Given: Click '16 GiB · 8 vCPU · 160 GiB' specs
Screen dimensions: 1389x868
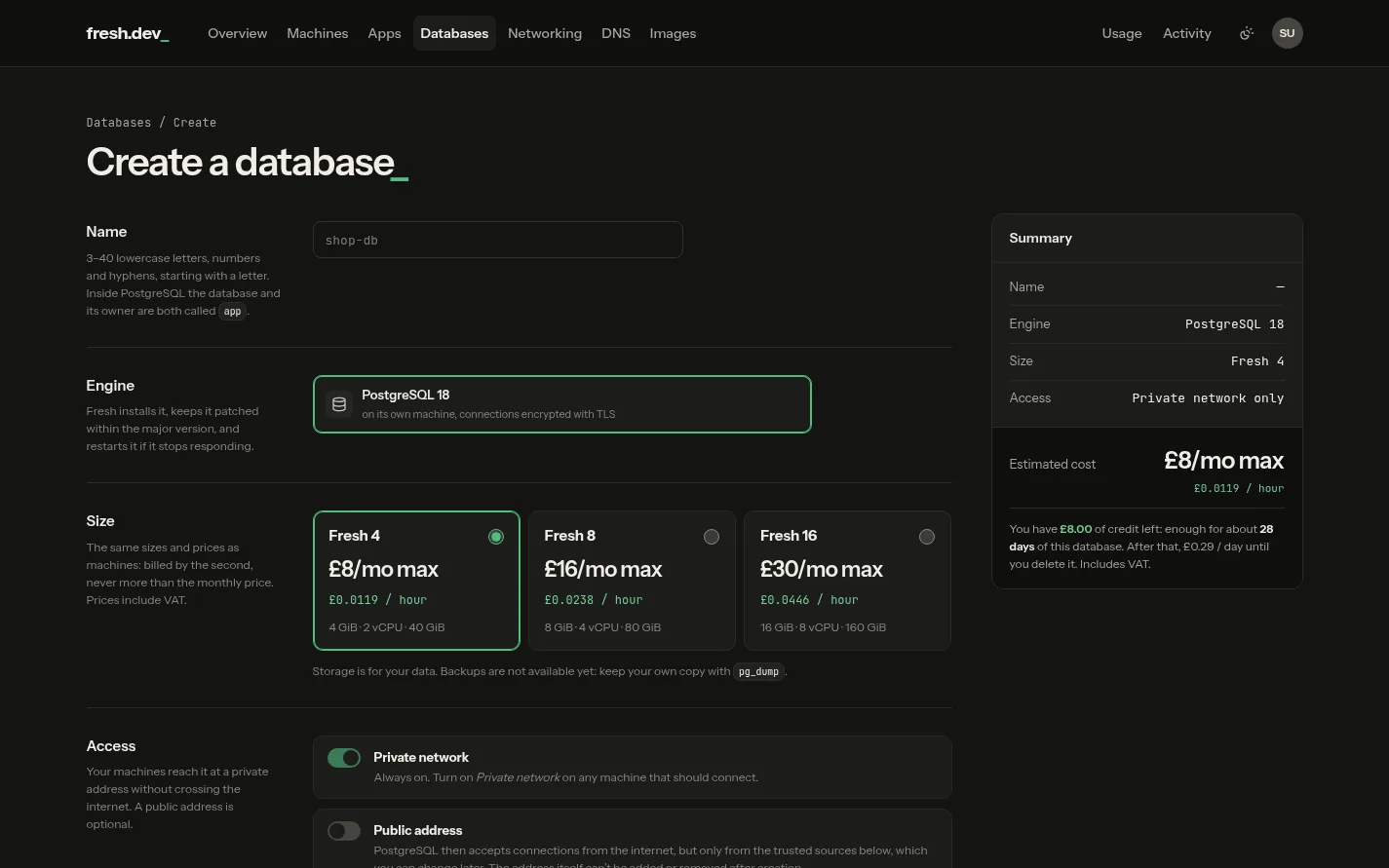Looking at the screenshot, I should click(x=823, y=627).
